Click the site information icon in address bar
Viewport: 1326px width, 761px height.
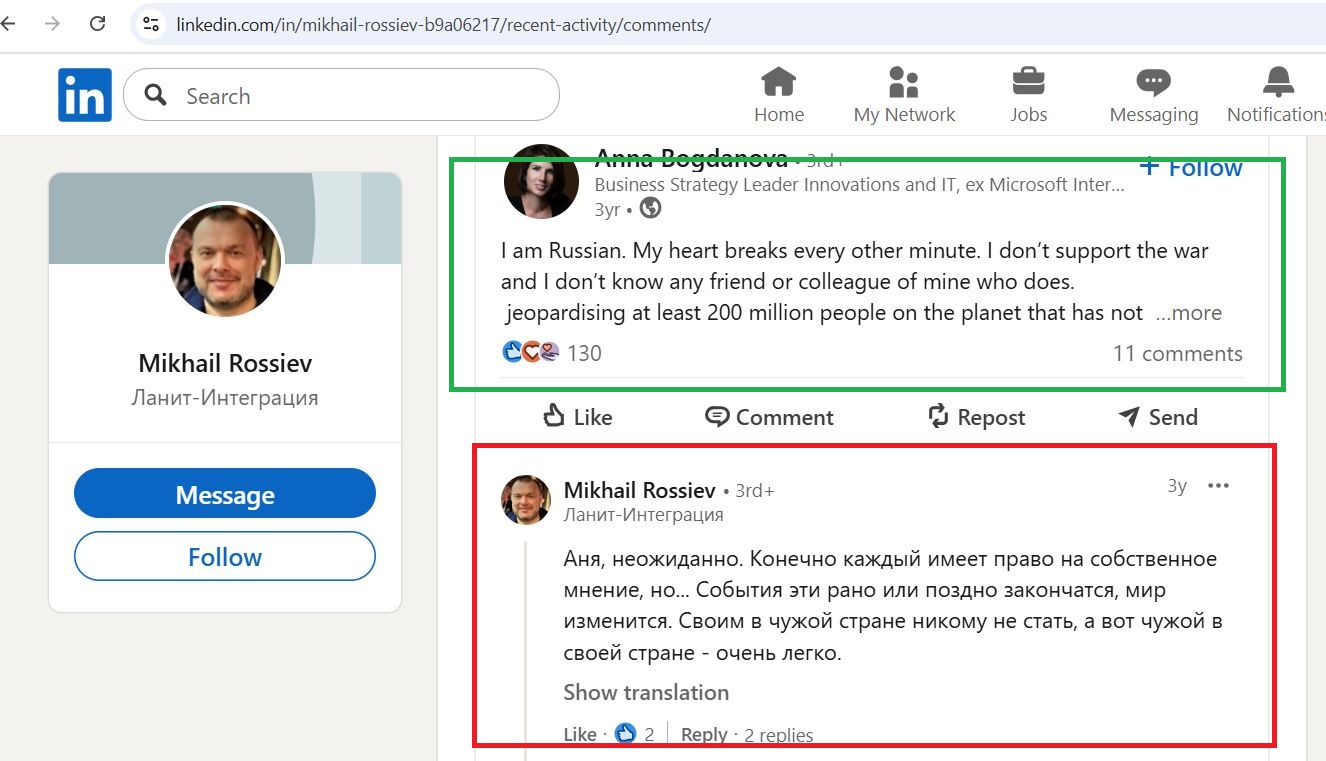click(x=151, y=24)
